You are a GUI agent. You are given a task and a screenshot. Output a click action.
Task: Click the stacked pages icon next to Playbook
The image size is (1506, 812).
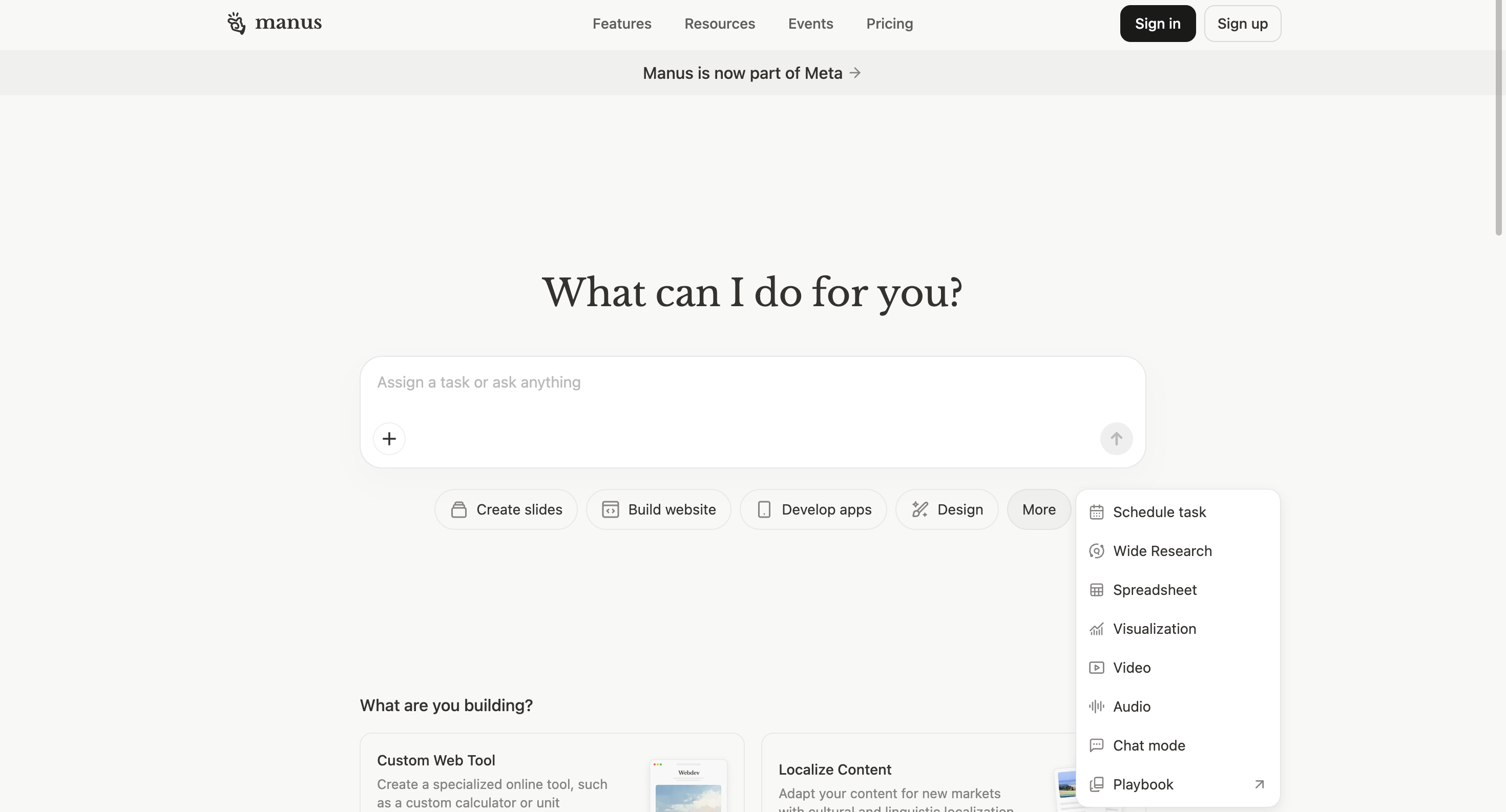[x=1097, y=784]
